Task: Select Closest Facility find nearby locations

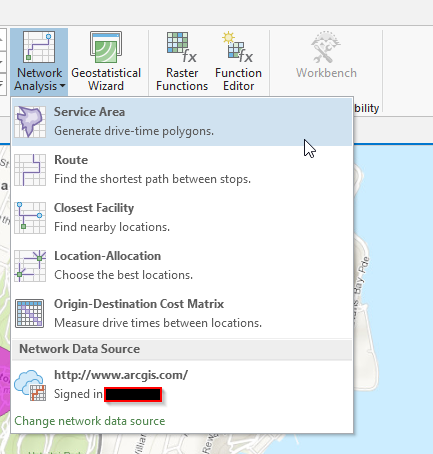Action: click(x=182, y=218)
